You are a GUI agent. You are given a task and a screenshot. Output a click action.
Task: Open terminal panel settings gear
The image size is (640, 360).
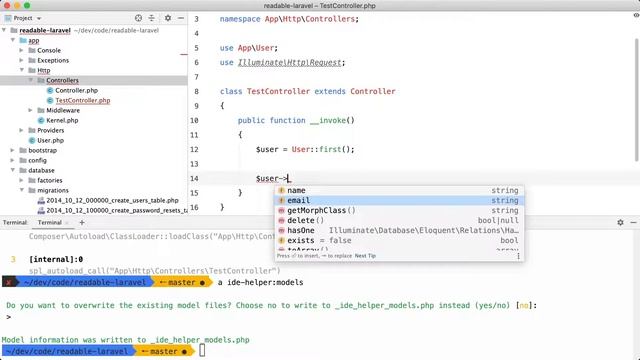620,222
